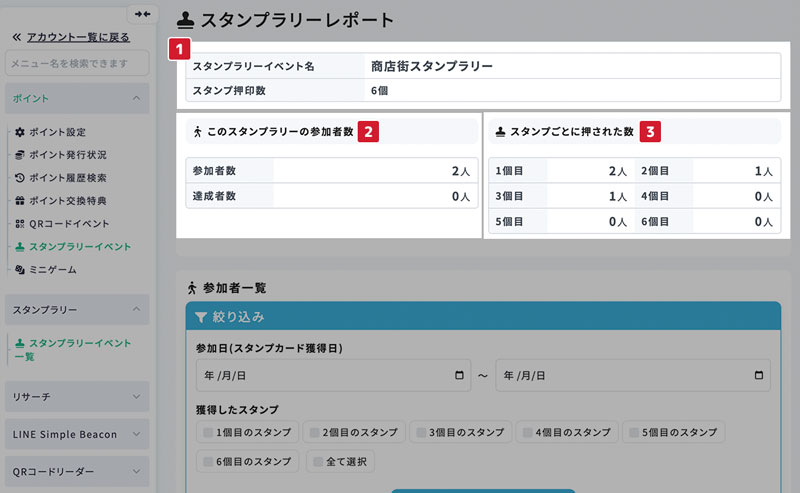The height and width of the screenshot is (493, 800).
Task: Collapse the ポイント sidebar section
Action: tap(135, 98)
